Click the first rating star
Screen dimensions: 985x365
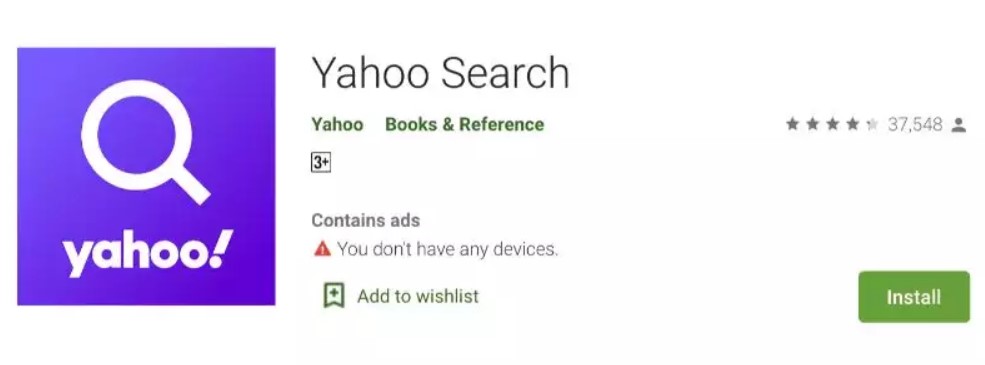793,124
